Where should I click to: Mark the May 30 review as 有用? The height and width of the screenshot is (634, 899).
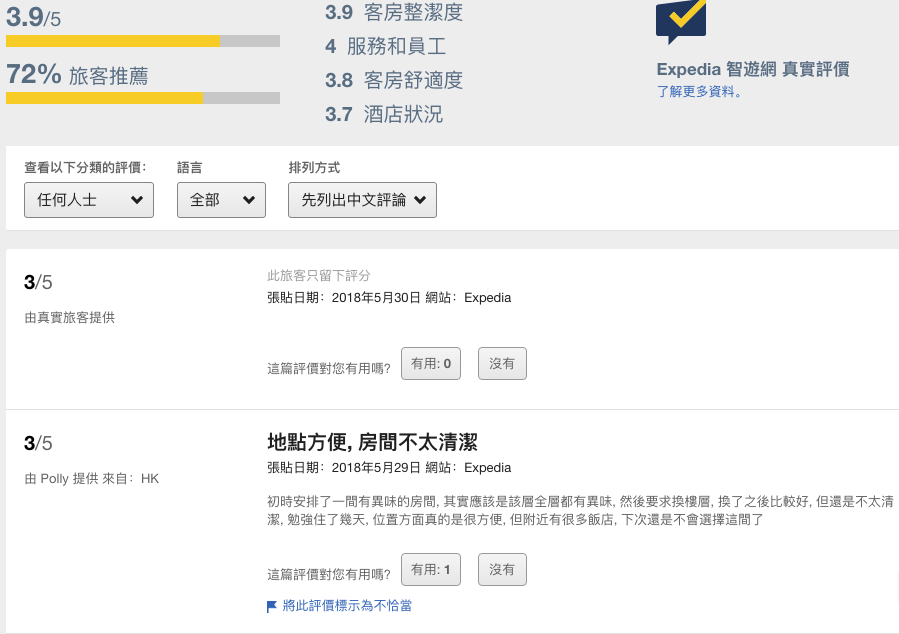pos(431,364)
